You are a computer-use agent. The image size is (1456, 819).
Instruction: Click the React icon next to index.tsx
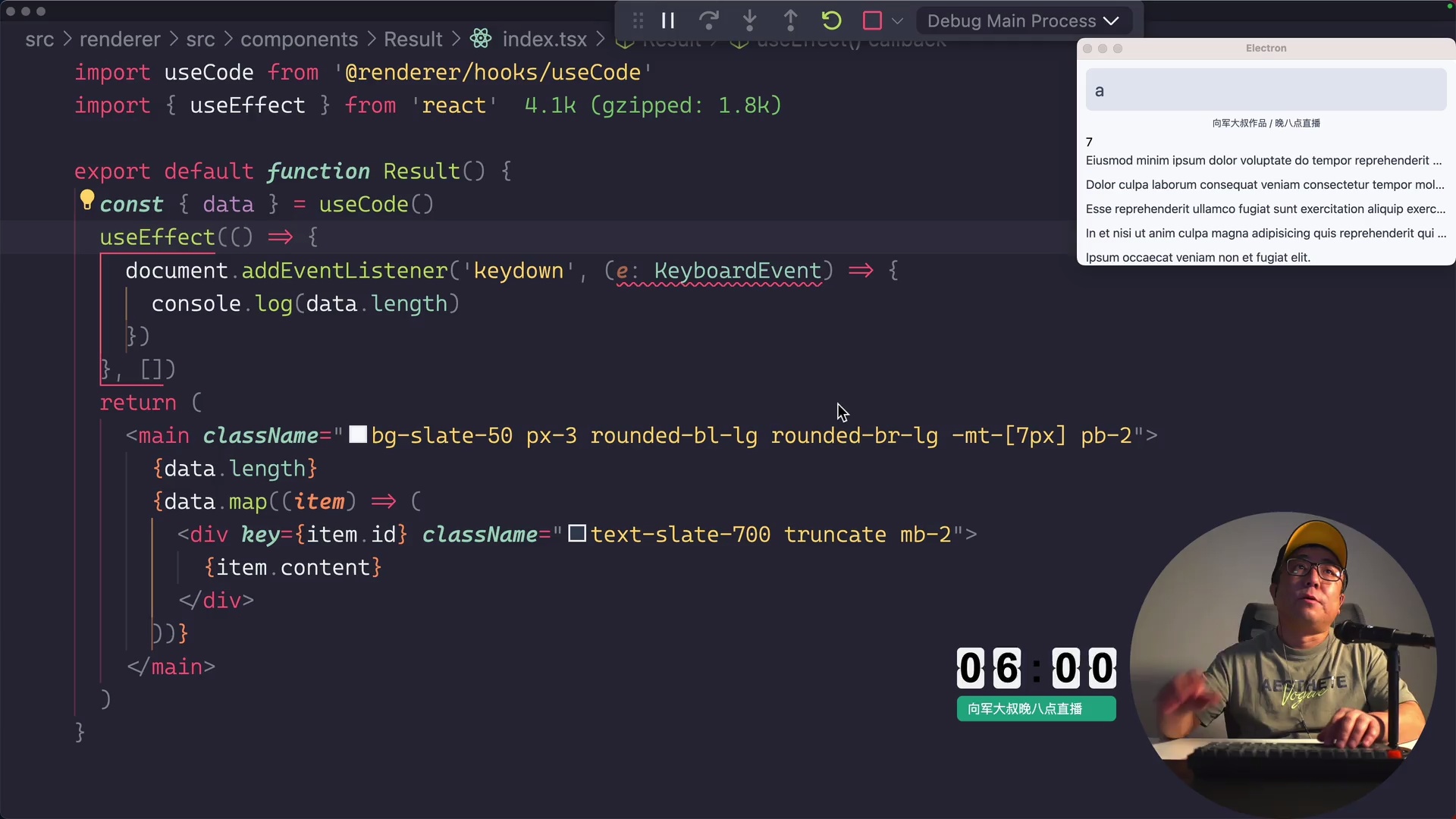[x=480, y=39]
